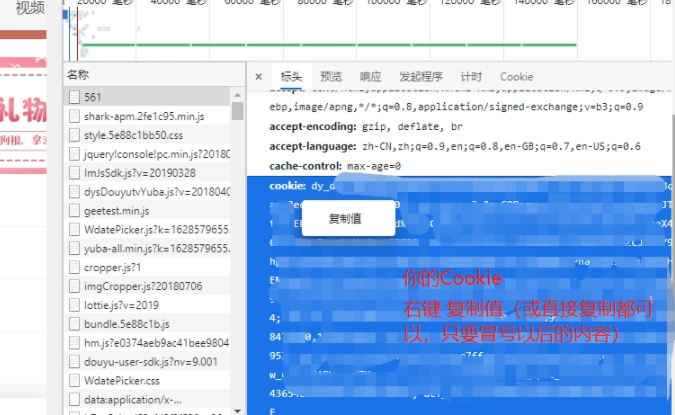Open the 计时 timing tab
Viewport: 675px width, 415px height.
tap(471, 77)
